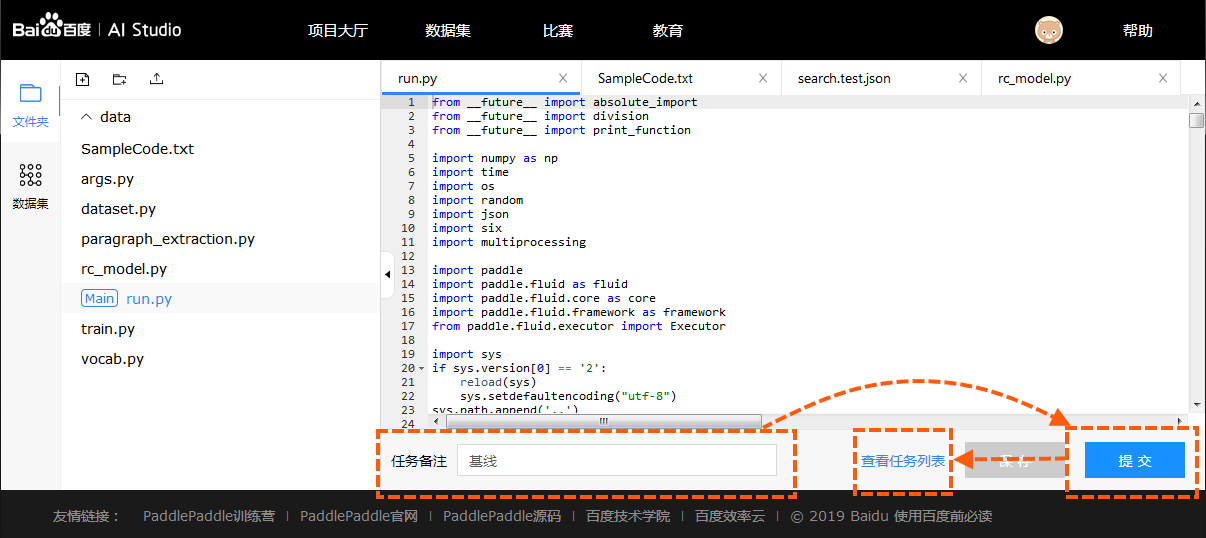This screenshot has width=1206, height=538.
Task: Click the 'import paddle.fluid as fluid' line
Action: tap(530, 284)
